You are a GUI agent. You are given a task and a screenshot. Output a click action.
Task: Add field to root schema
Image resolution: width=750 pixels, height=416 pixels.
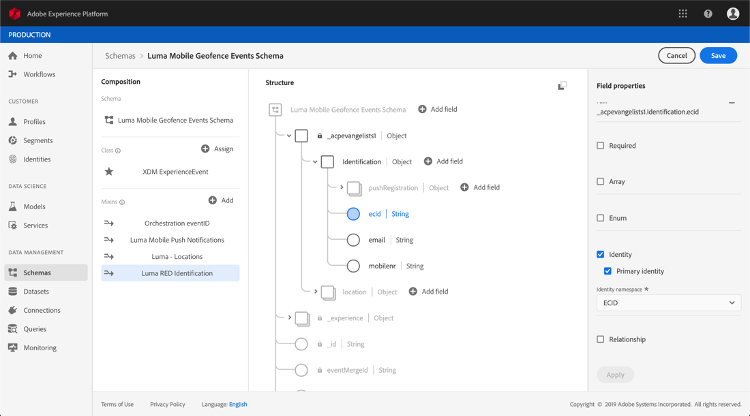(438, 109)
